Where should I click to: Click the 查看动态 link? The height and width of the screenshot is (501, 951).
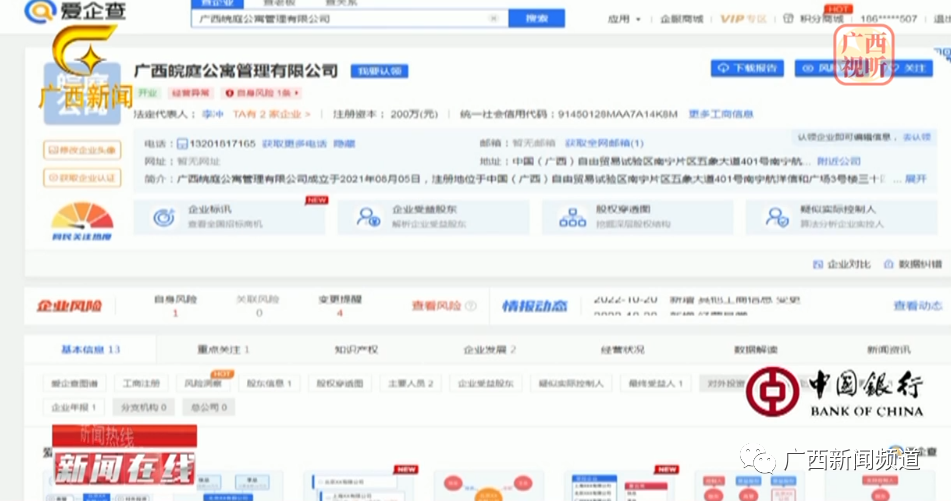(x=918, y=306)
